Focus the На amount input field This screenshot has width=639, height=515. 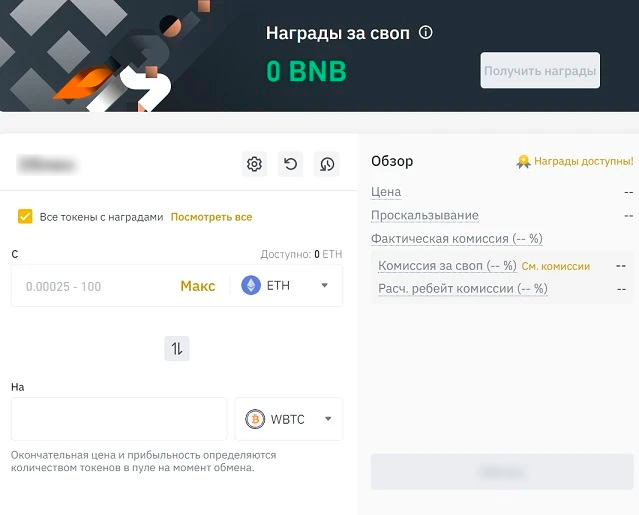(119, 419)
